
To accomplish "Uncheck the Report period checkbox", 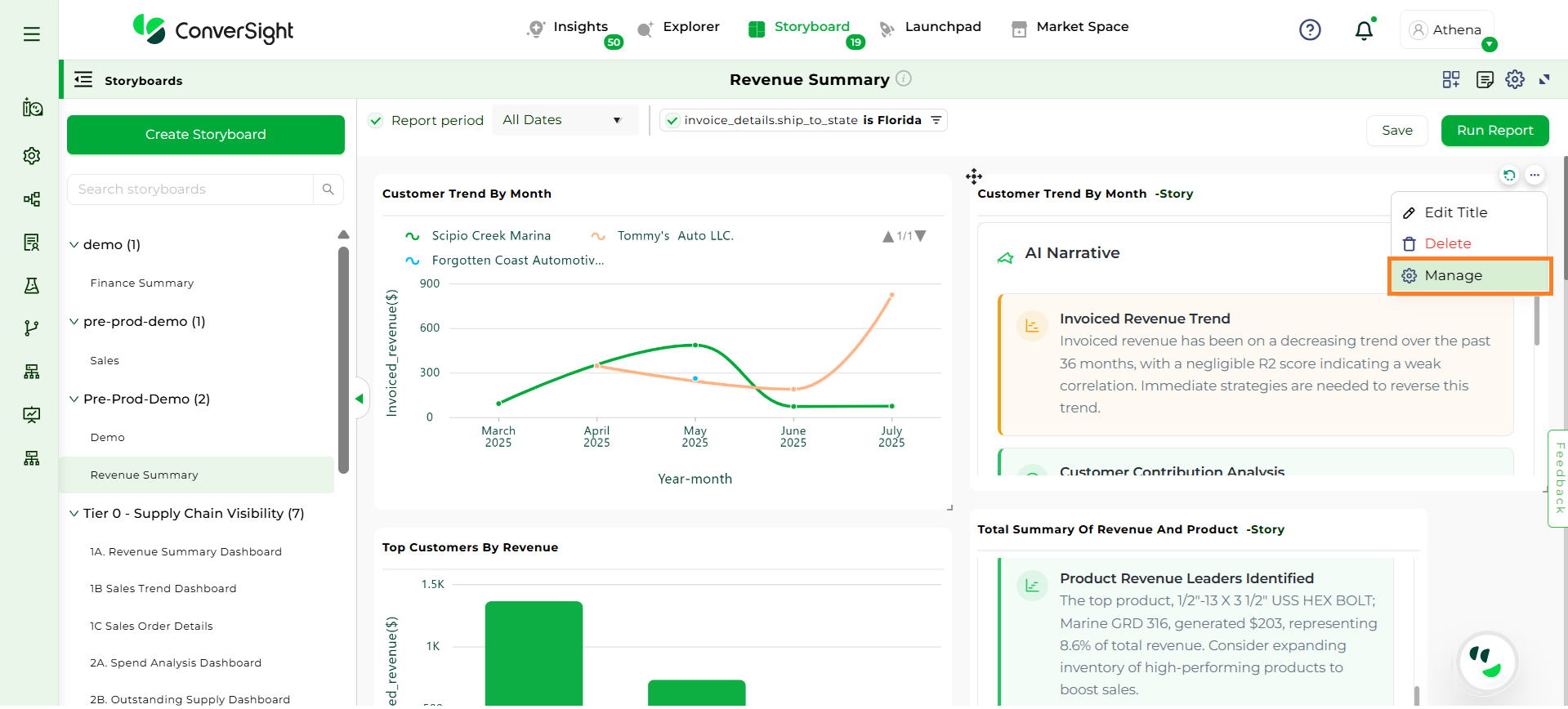I will pos(376,121).
